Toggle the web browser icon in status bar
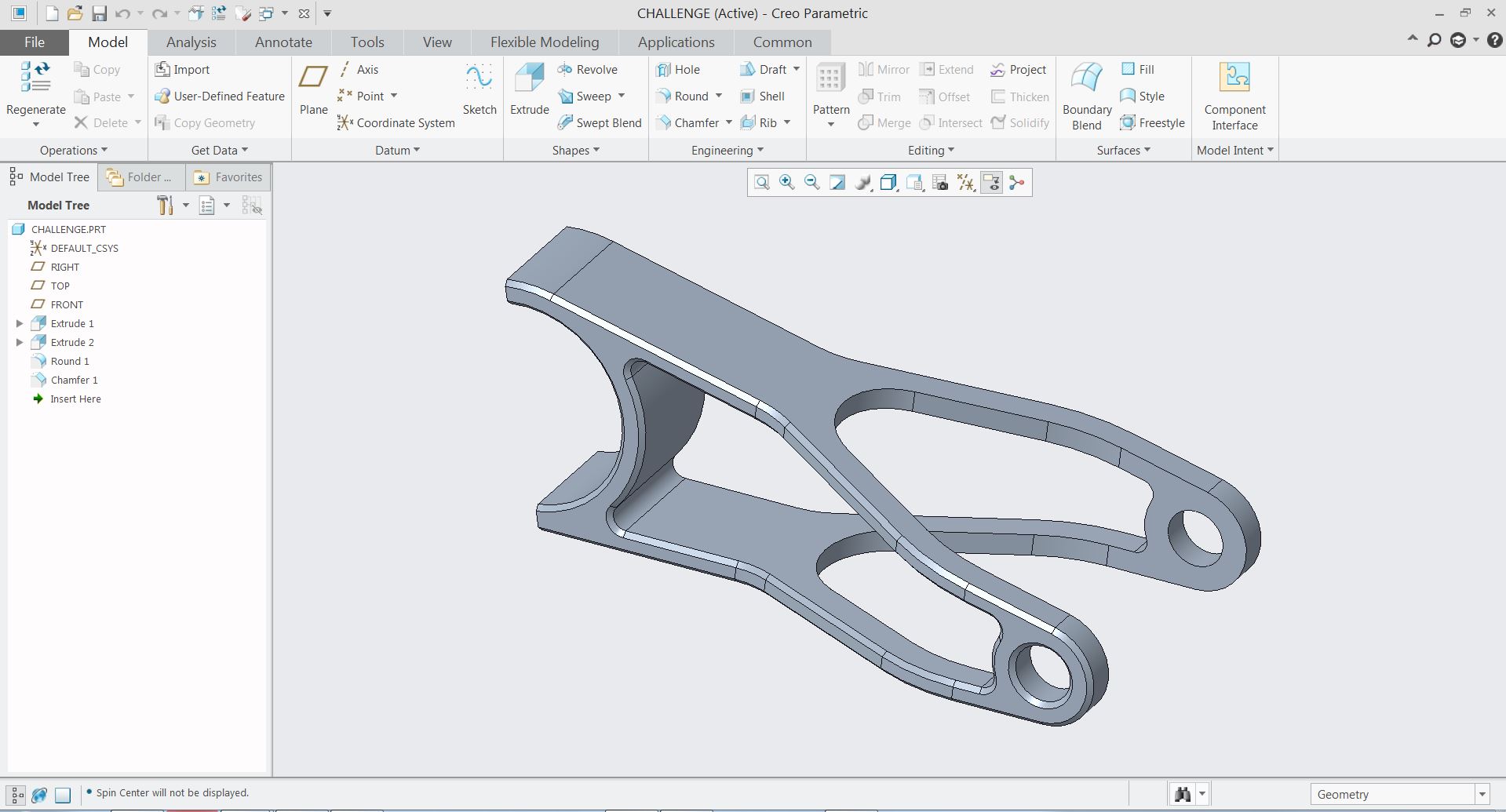This screenshot has width=1506, height=812. coord(39,795)
